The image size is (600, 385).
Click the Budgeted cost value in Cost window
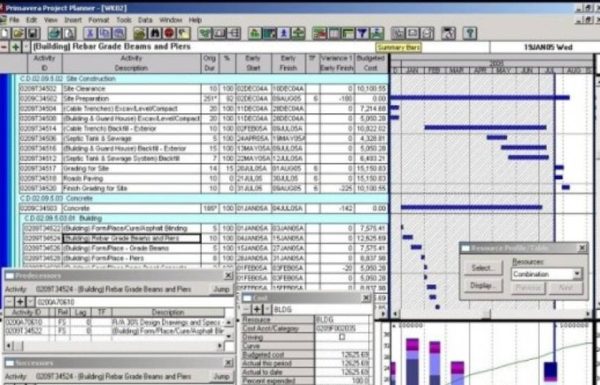[342, 355]
